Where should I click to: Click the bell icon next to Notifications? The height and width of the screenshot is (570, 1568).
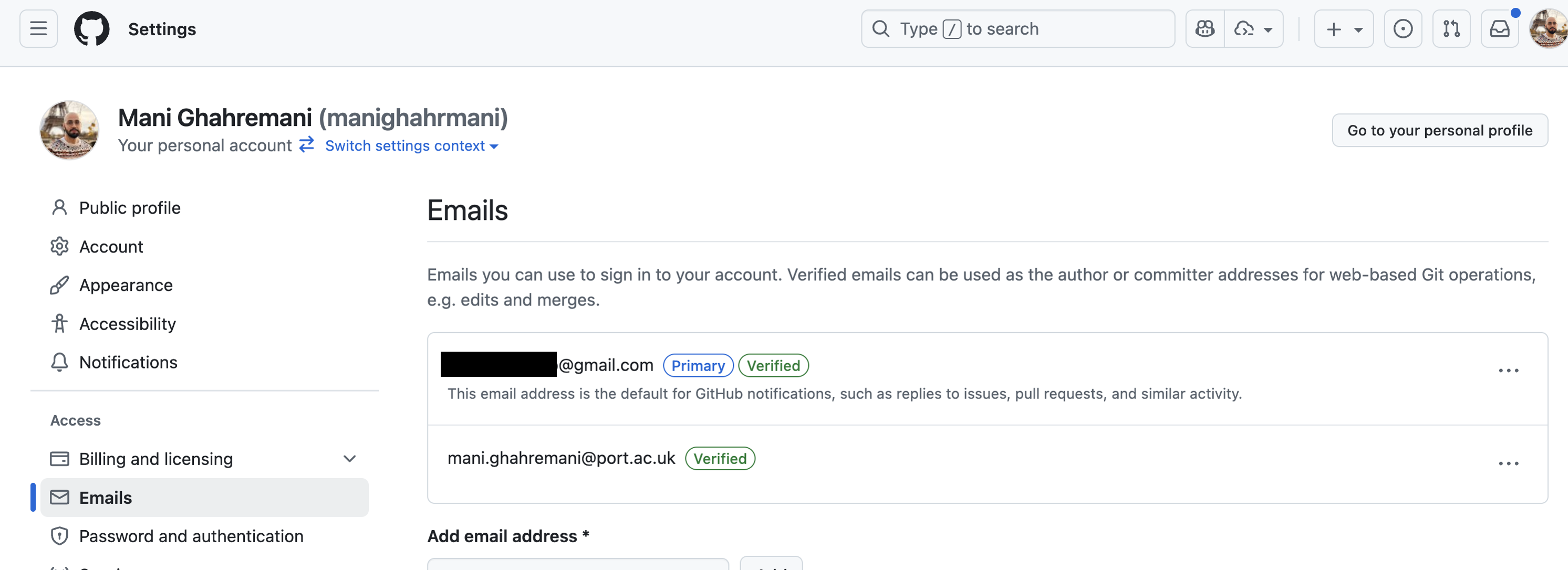pos(60,362)
